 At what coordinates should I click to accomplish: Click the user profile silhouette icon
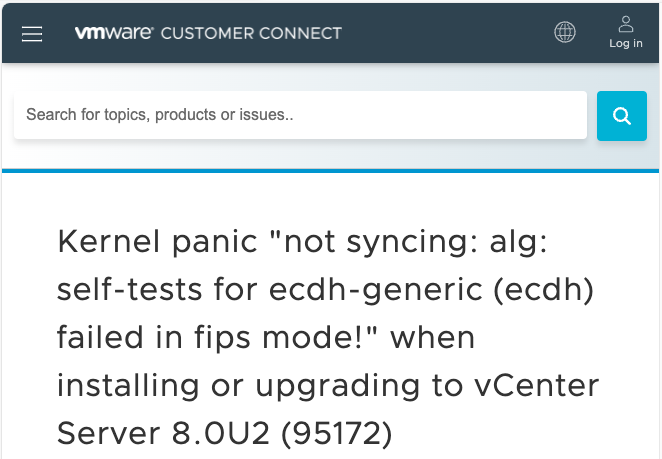[626, 23]
